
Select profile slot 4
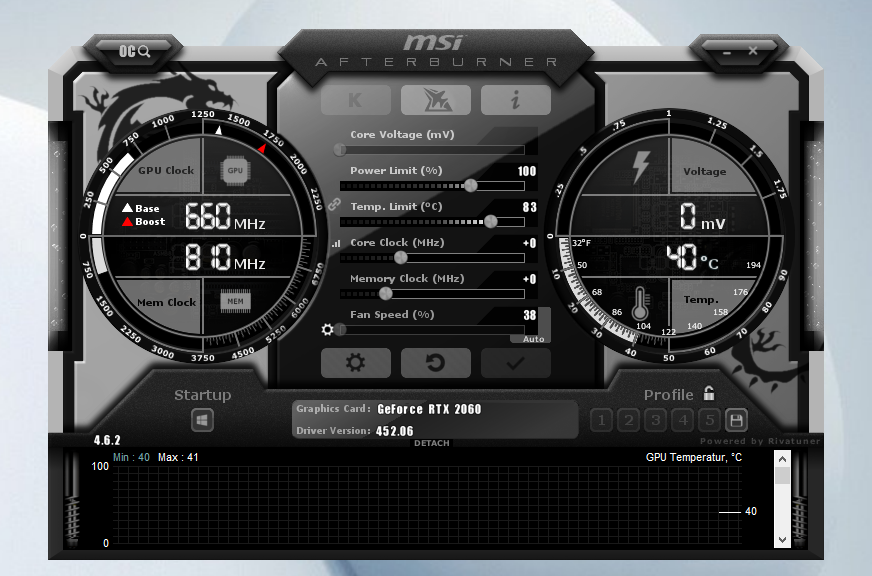683,420
